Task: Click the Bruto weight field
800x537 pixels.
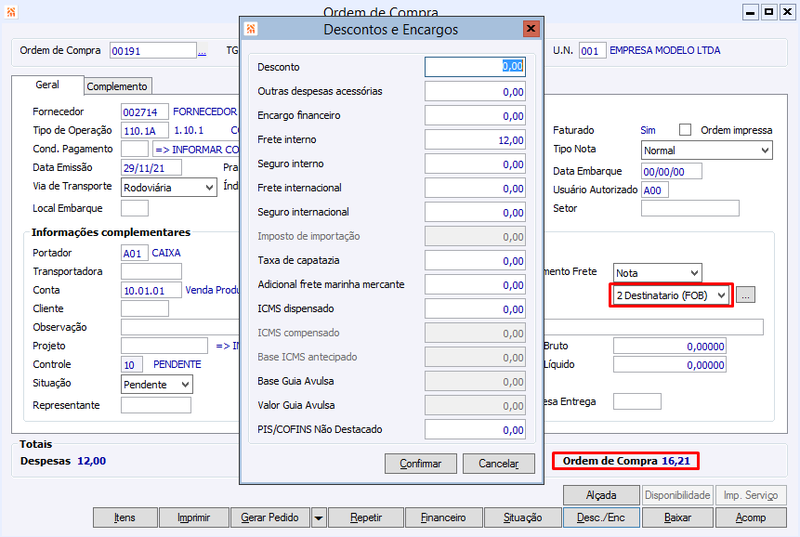Action: point(669,346)
